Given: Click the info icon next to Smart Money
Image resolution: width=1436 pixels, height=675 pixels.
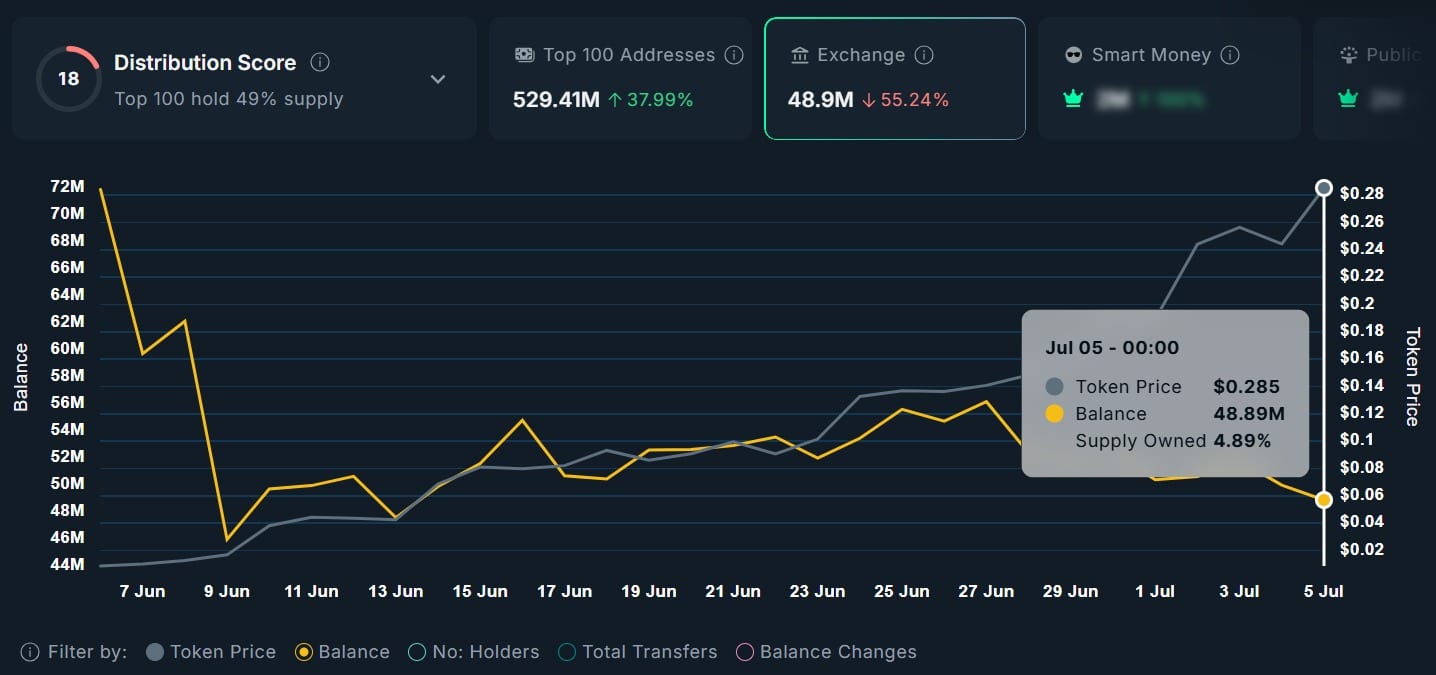Looking at the screenshot, I should 1229,55.
